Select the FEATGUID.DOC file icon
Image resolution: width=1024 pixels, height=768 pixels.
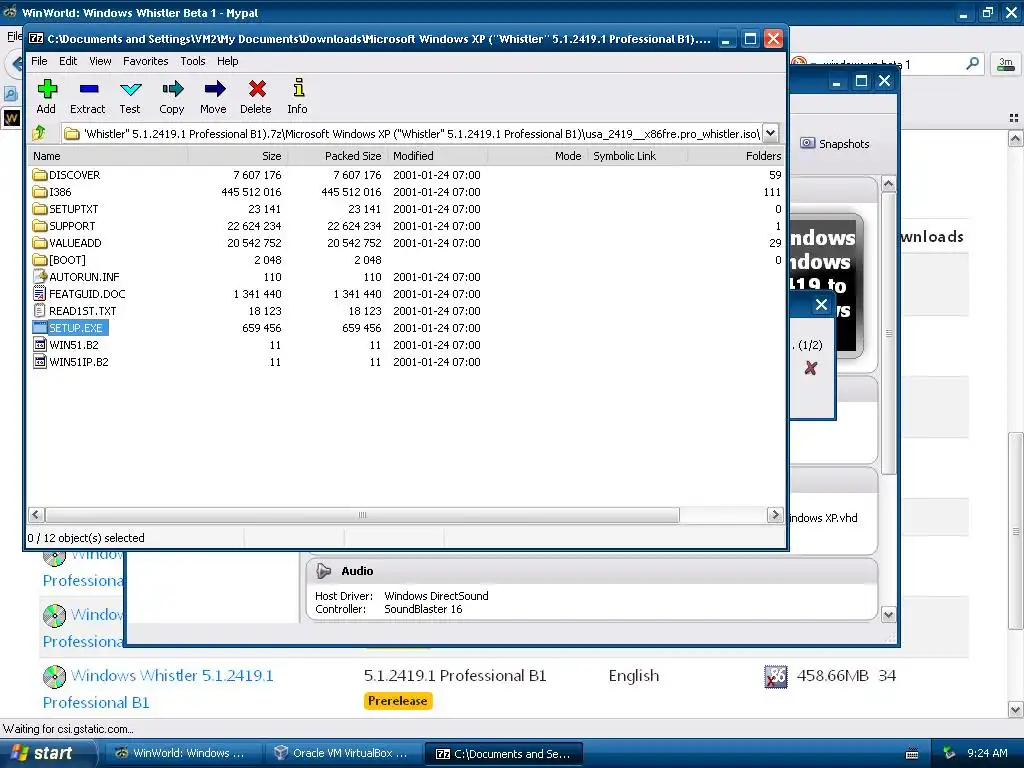coord(40,294)
